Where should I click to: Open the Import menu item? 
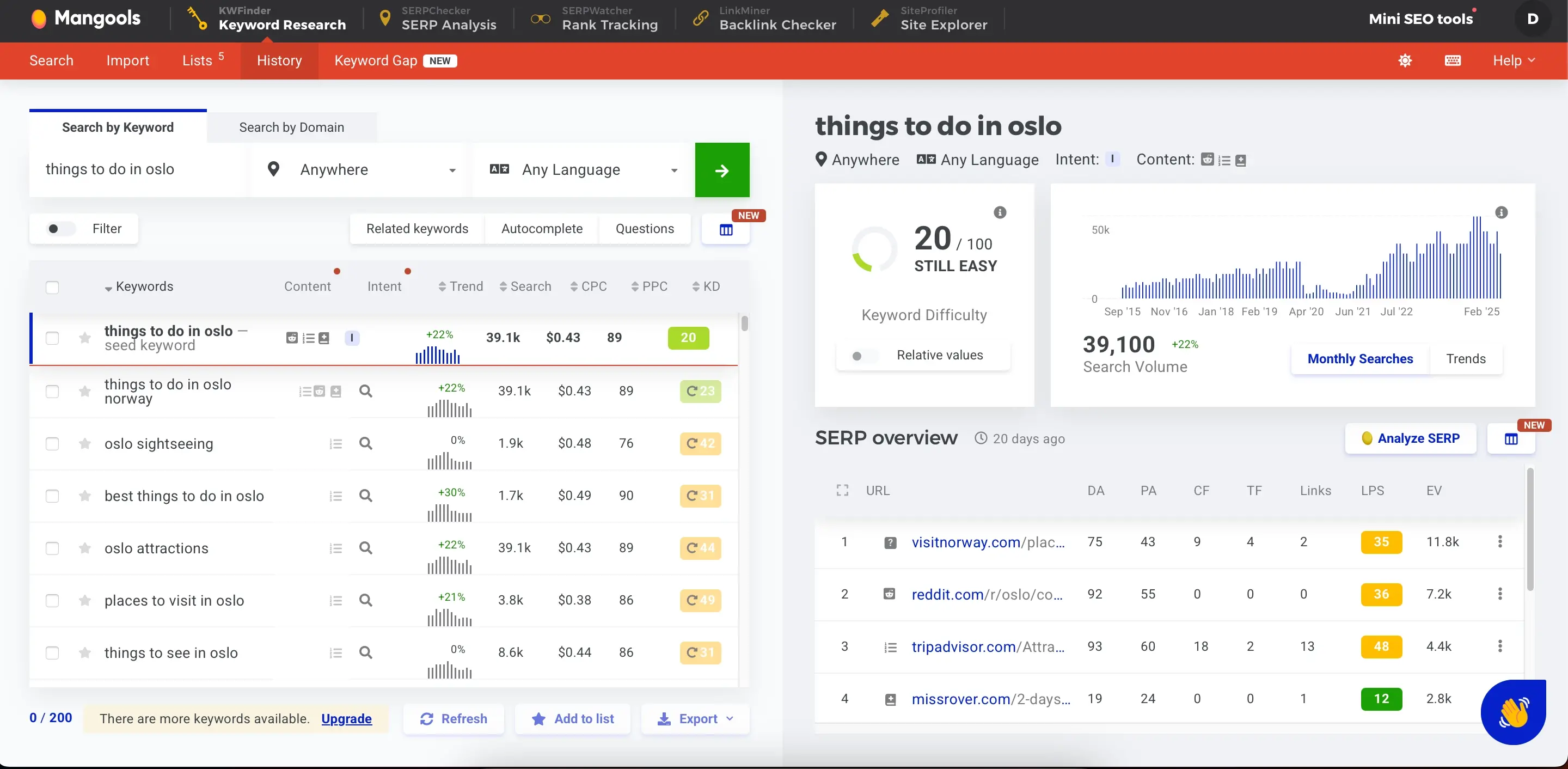click(x=127, y=60)
